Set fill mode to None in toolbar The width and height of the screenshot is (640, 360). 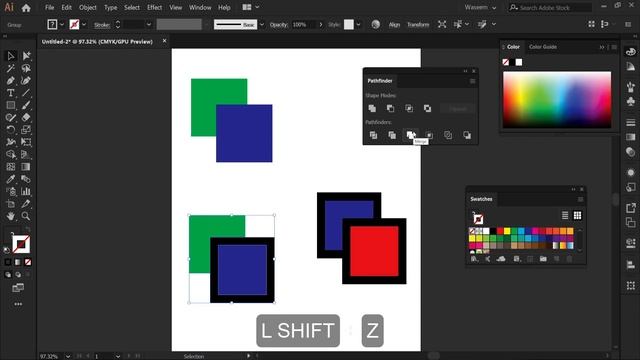(x=28, y=262)
